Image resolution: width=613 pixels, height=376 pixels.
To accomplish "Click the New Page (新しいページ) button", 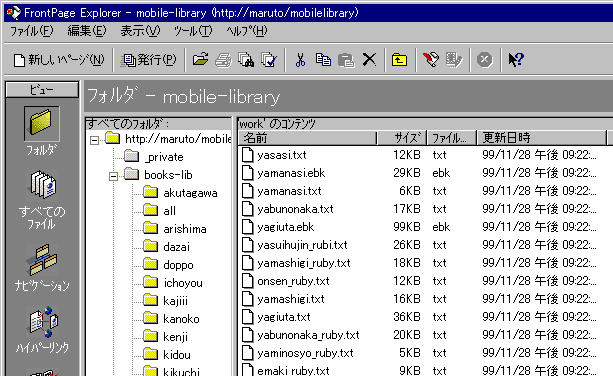I will coord(59,60).
